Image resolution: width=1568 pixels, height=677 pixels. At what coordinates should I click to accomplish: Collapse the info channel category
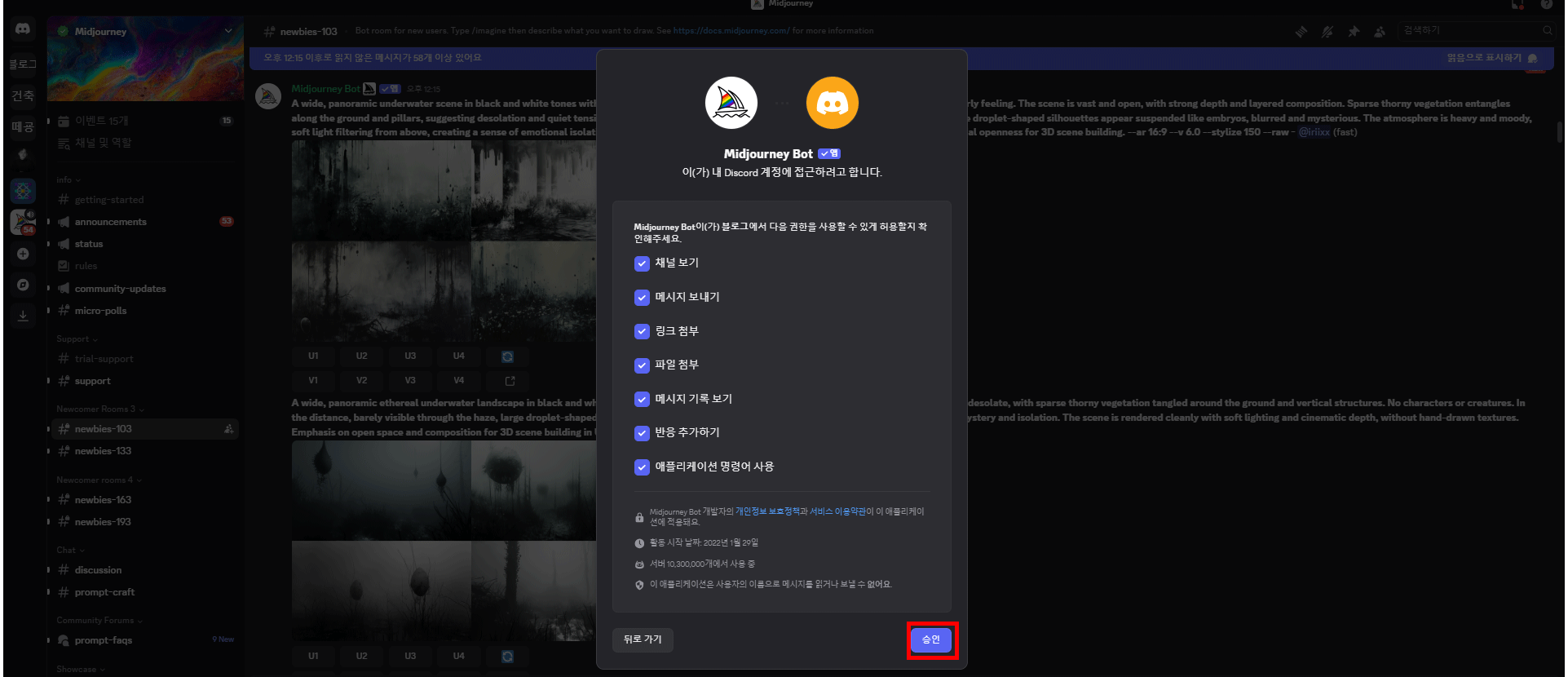68,179
